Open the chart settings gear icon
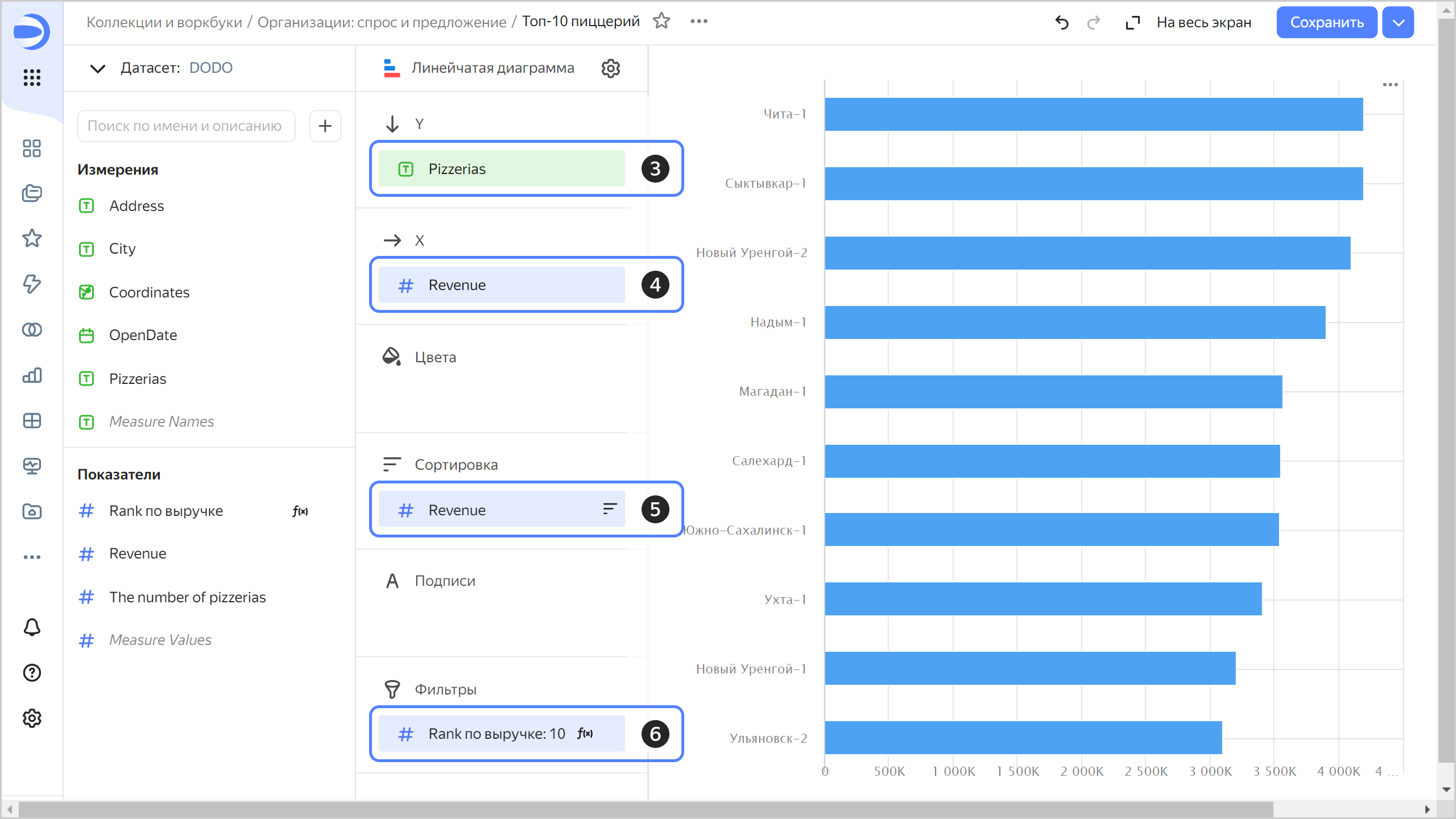Screen dimensions: 1456x819 click(x=610, y=68)
